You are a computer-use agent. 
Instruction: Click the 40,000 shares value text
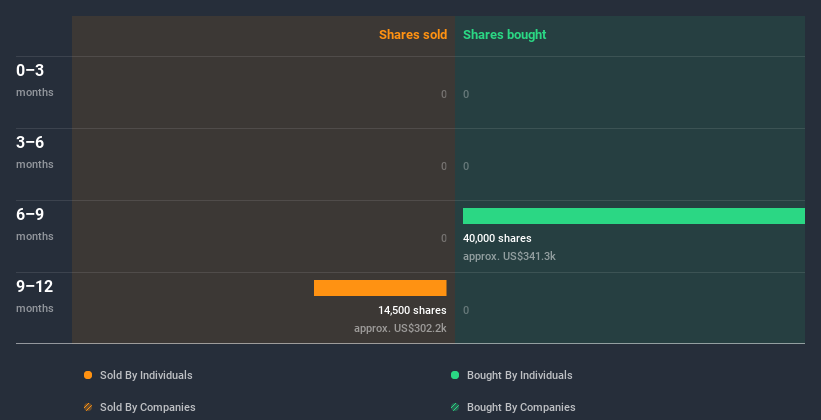tap(497, 238)
